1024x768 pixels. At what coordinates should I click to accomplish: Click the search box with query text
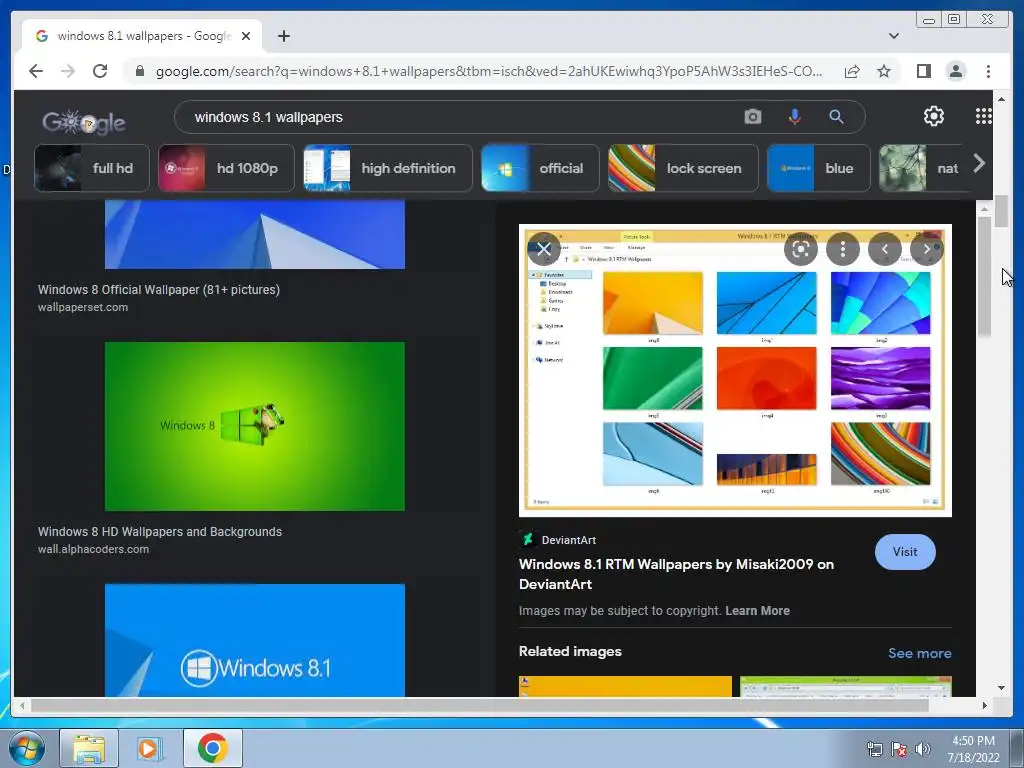point(457,117)
